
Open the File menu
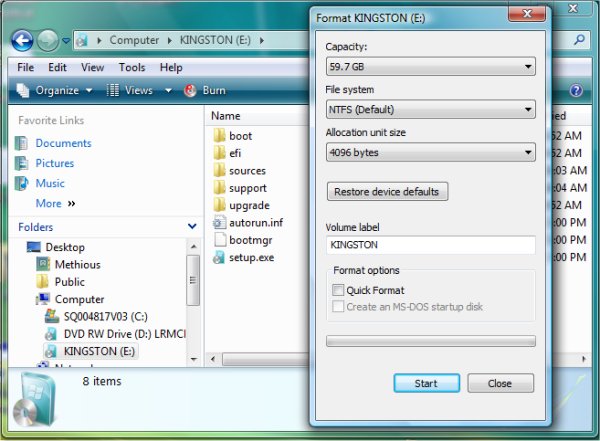pos(25,68)
